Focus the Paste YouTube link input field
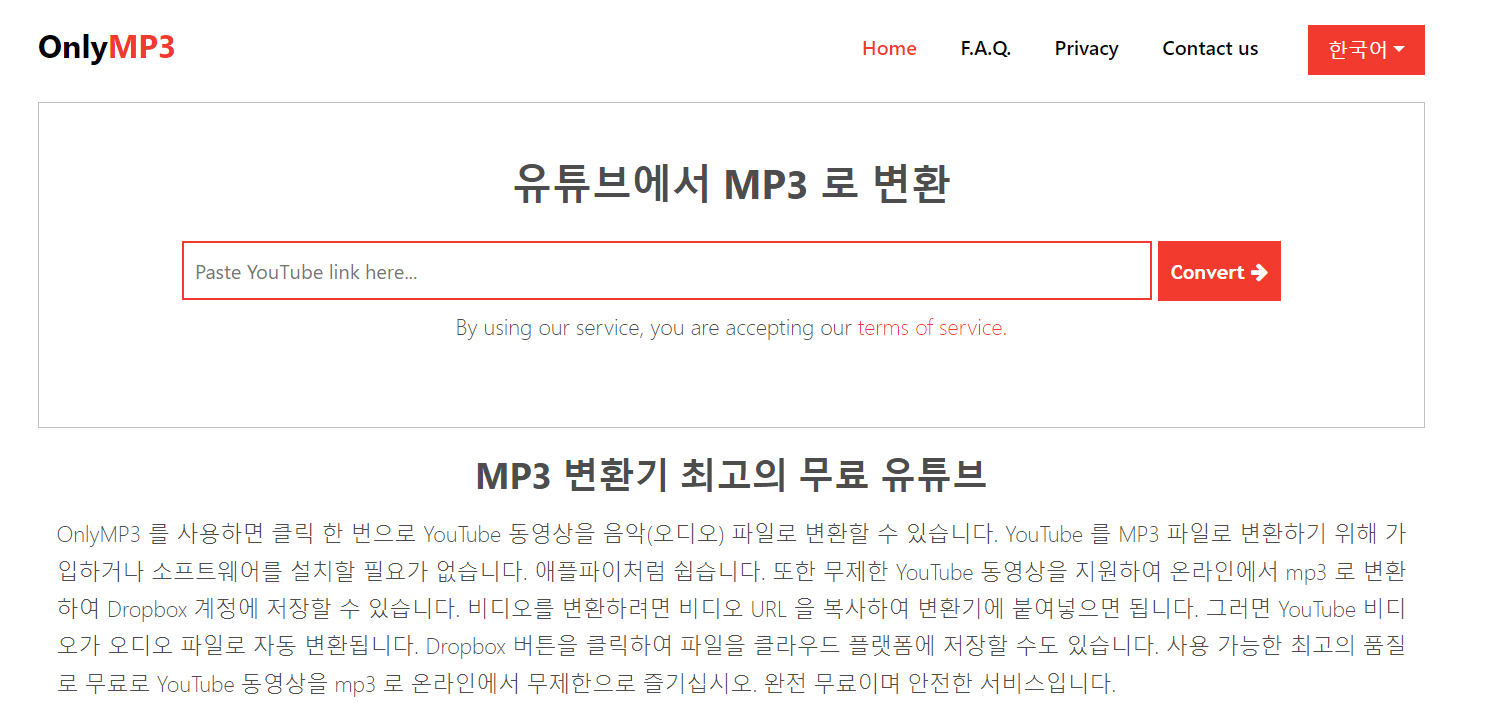This screenshot has height=721, width=1504. [x=667, y=271]
